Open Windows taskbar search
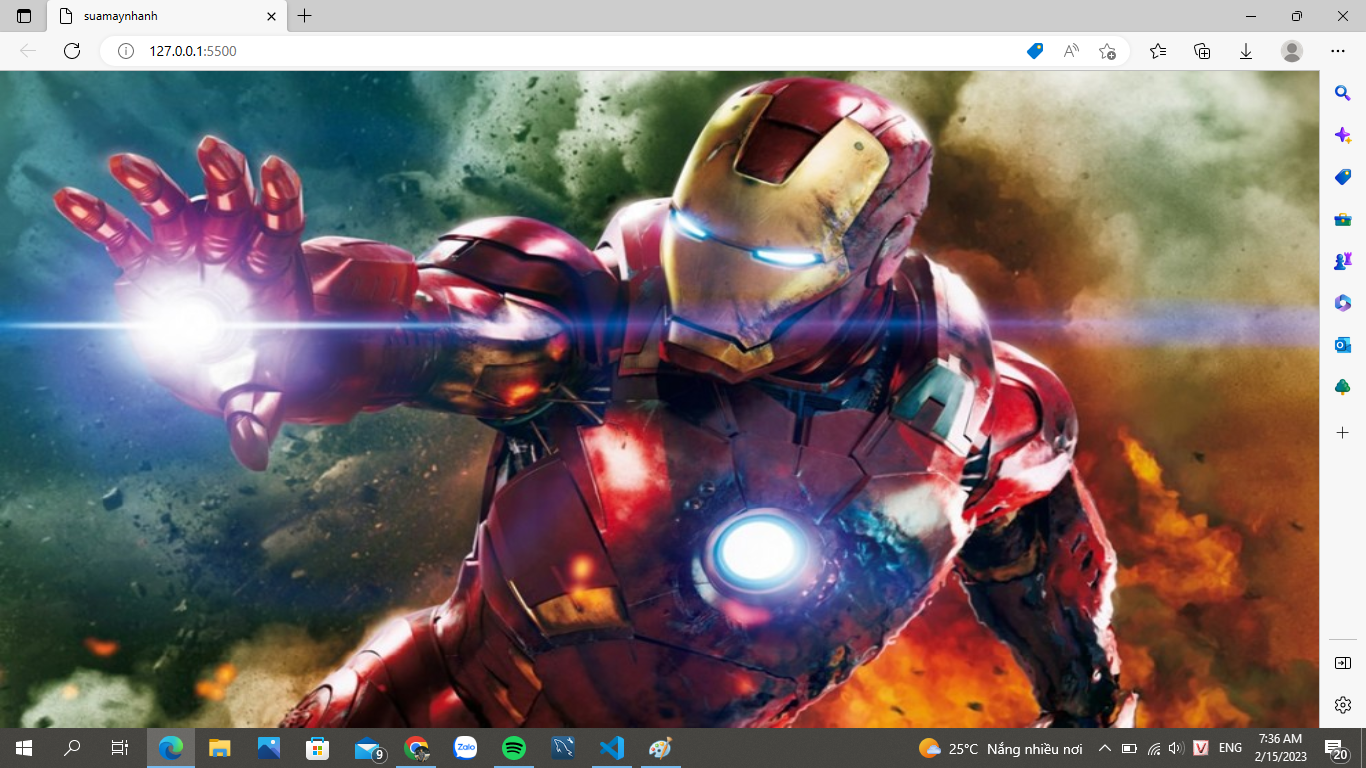This screenshot has height=768, width=1366. 72,748
